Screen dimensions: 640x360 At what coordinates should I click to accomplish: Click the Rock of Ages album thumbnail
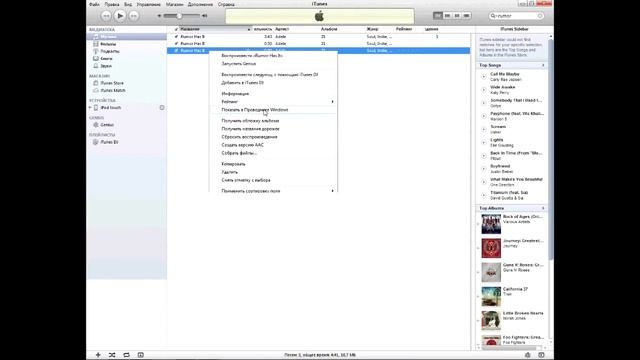[x=491, y=224]
